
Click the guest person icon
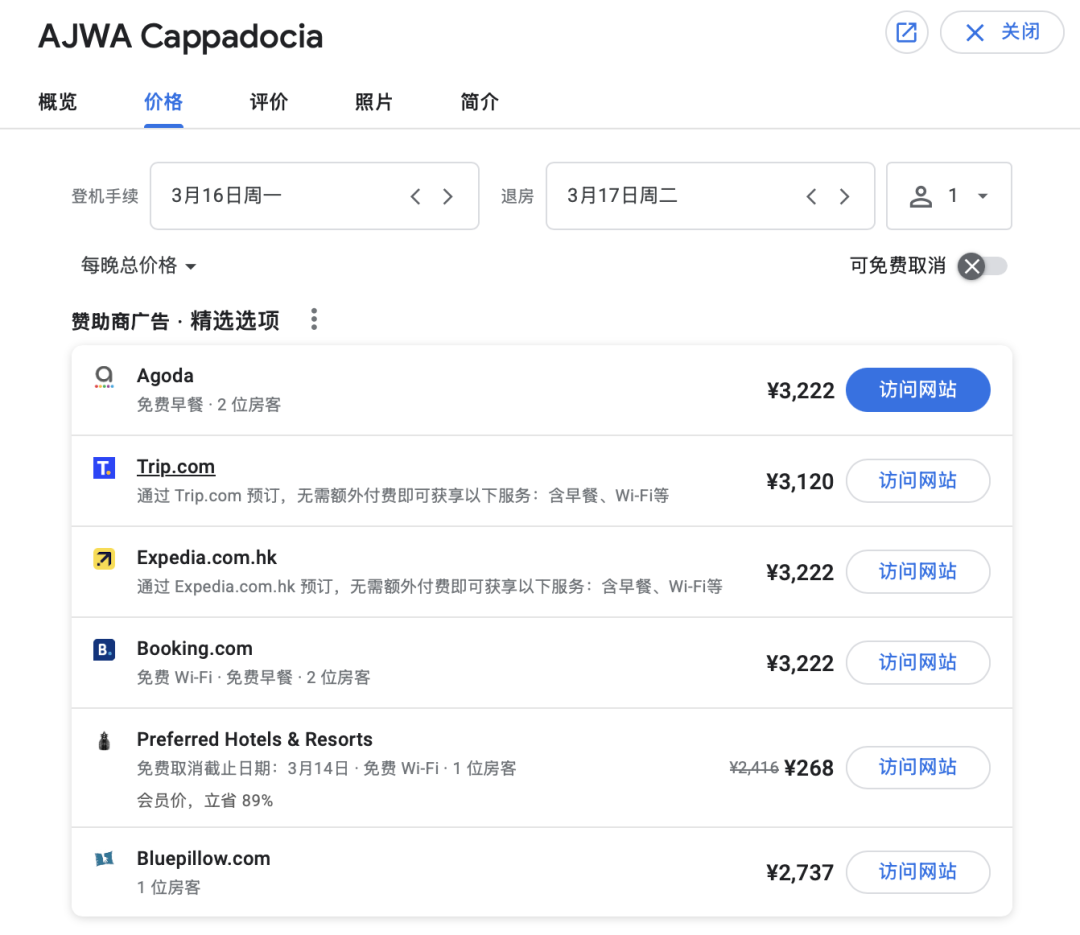coord(921,196)
